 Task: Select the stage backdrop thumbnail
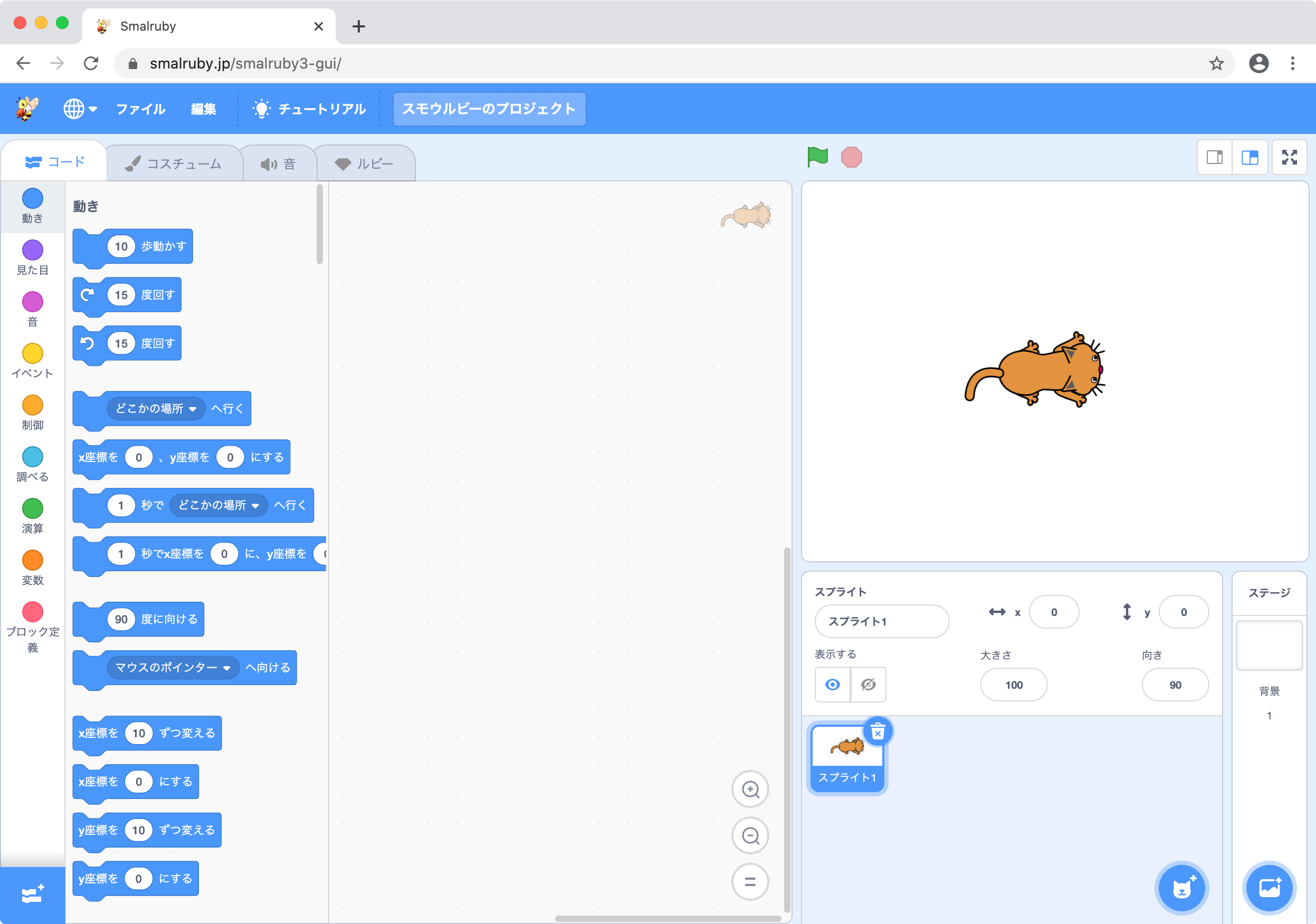tap(1269, 646)
